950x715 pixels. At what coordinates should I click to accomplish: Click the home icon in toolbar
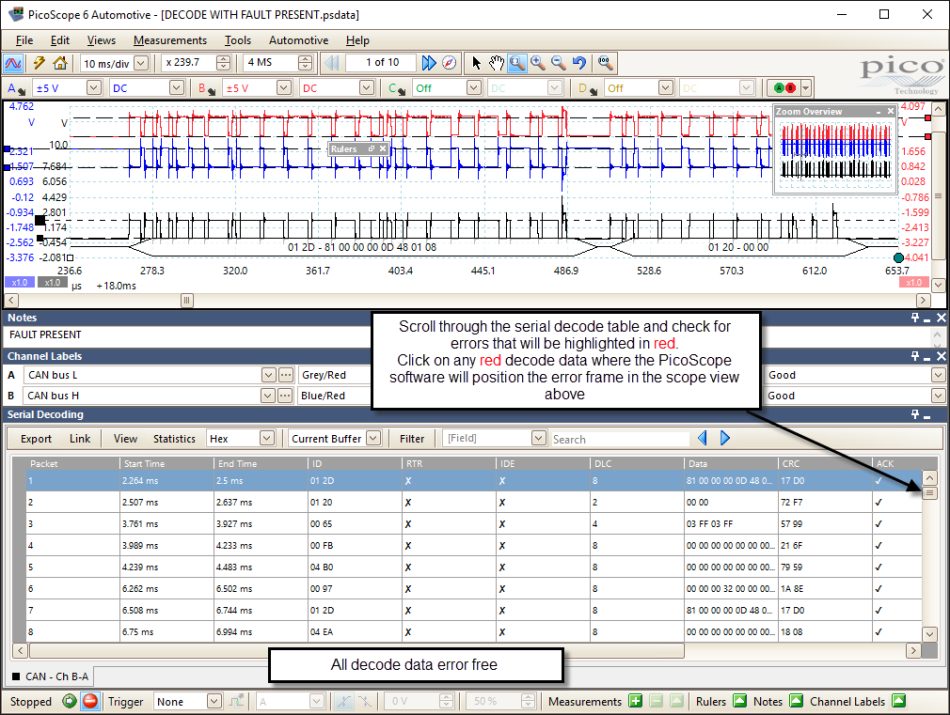pyautogui.click(x=59, y=63)
